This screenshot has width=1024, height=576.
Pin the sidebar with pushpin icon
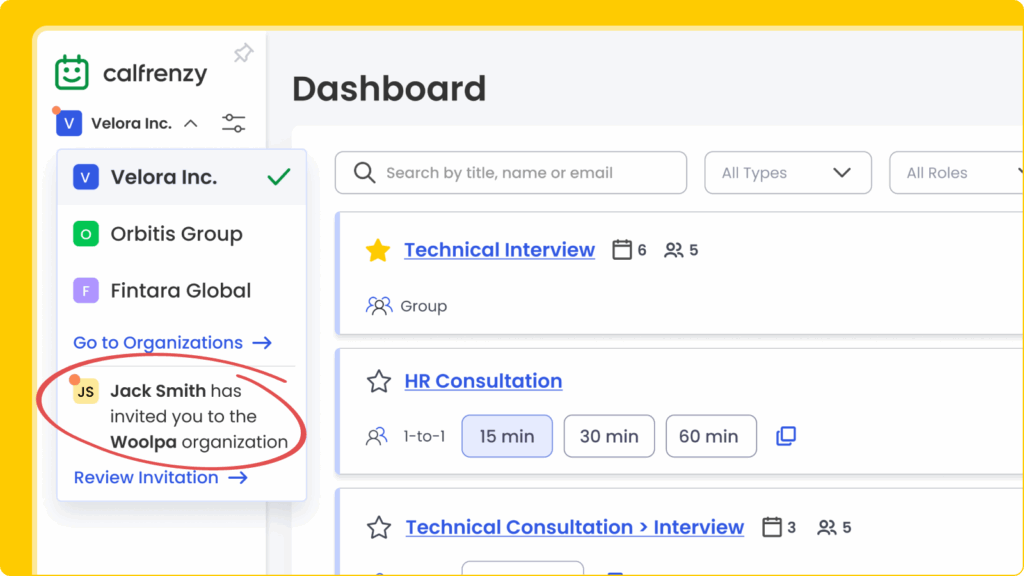[x=243, y=53]
